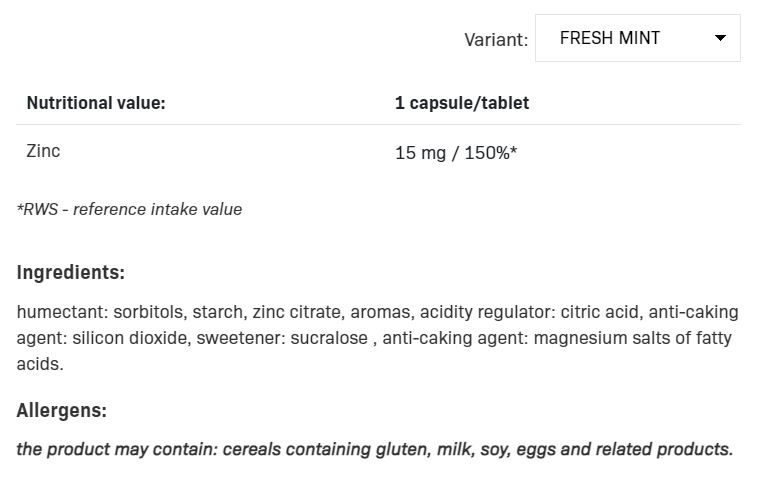The height and width of the screenshot is (481, 757).
Task: Click the "Variant:" label
Action: click(x=496, y=40)
